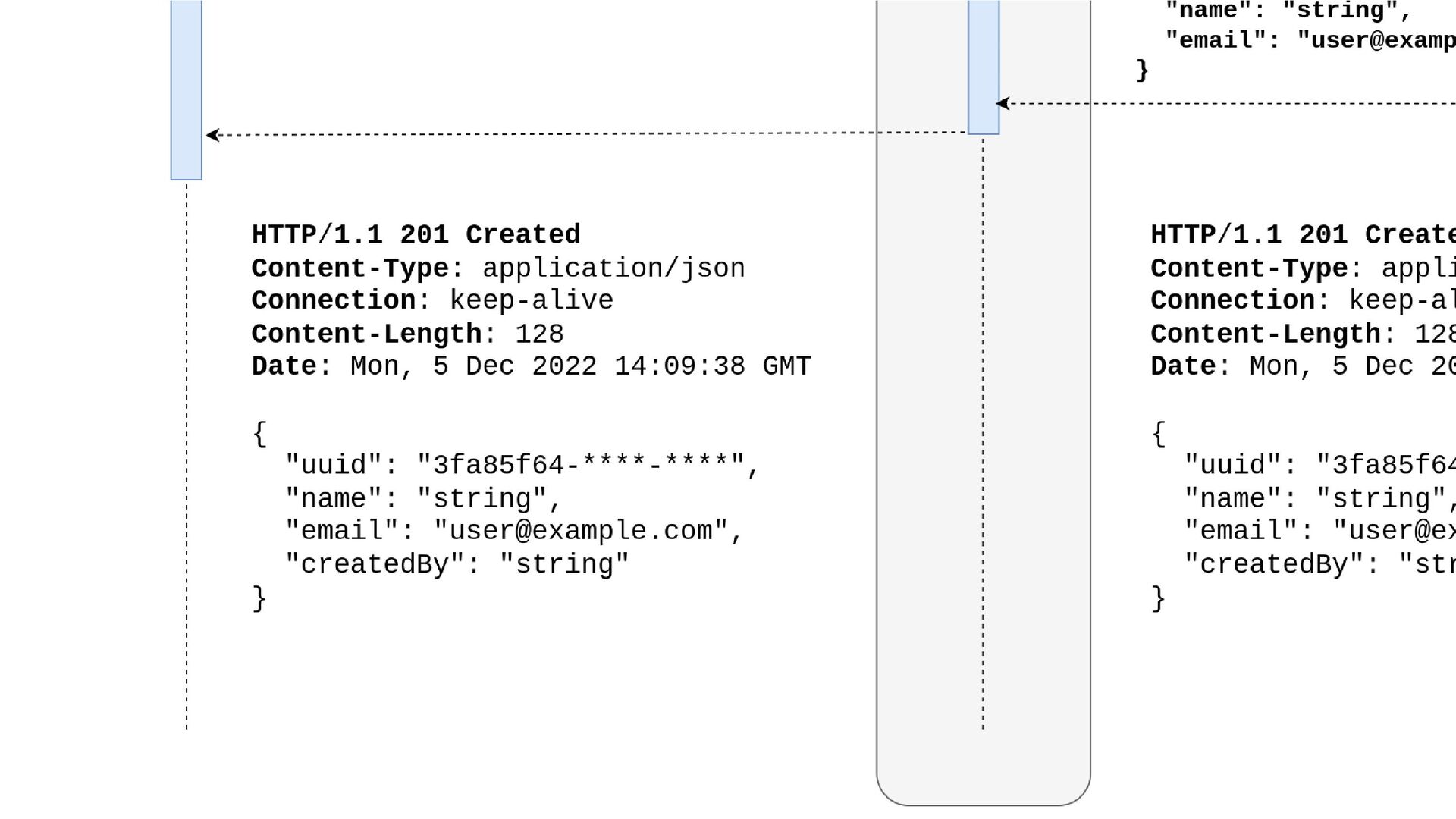The height and width of the screenshot is (819, 1456).
Task: Click the "email": "user@example.com" JSON line
Action: pos(514,531)
